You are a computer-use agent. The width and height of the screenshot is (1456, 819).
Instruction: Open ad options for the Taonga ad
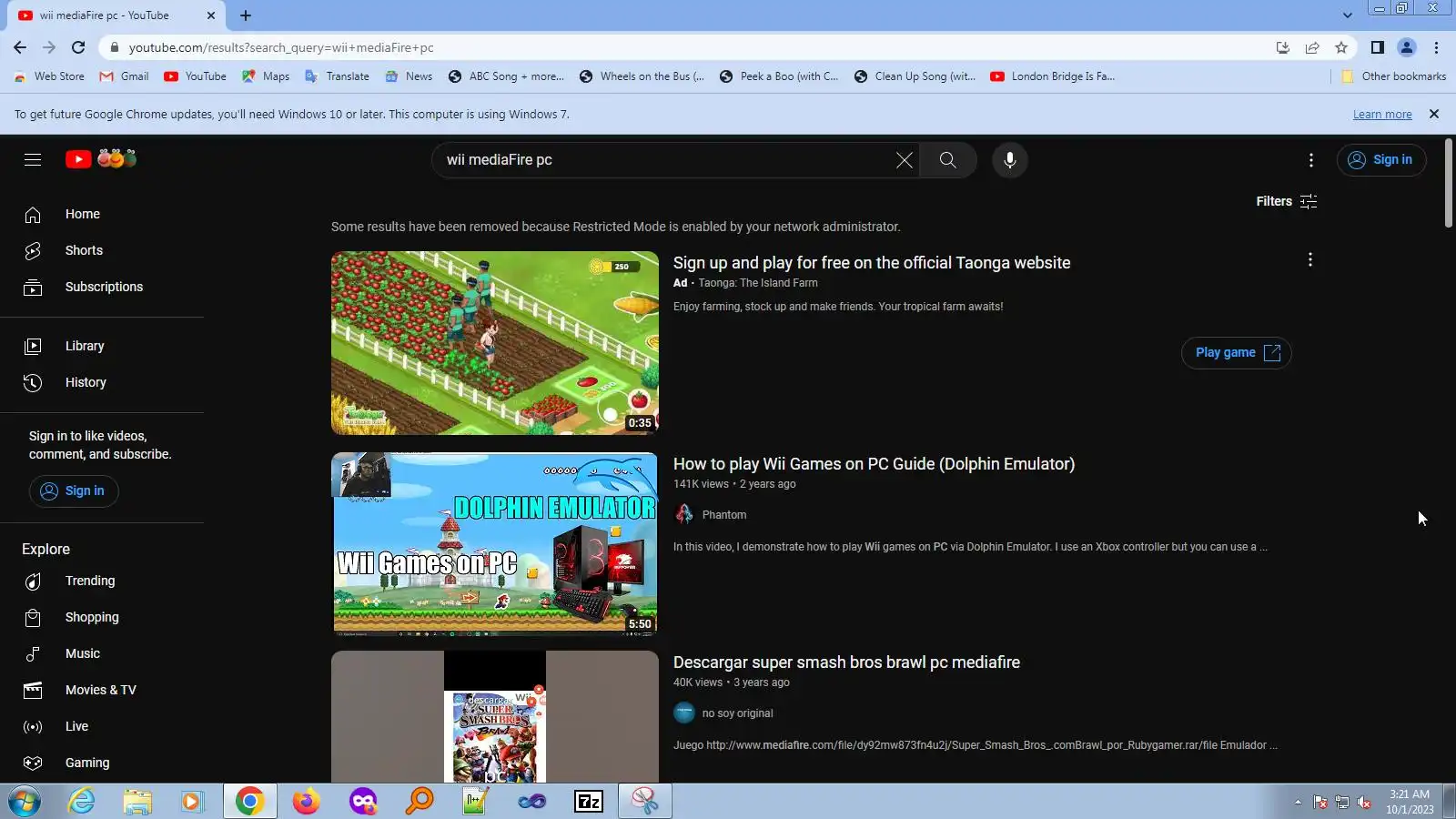click(x=1309, y=260)
